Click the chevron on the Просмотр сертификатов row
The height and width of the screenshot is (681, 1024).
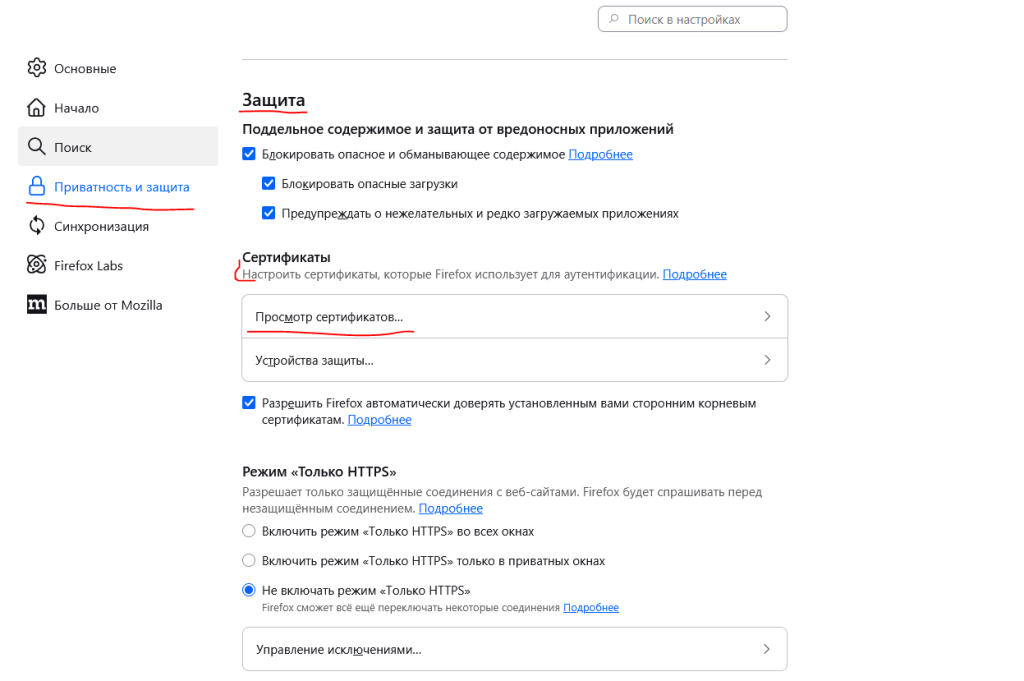point(767,316)
